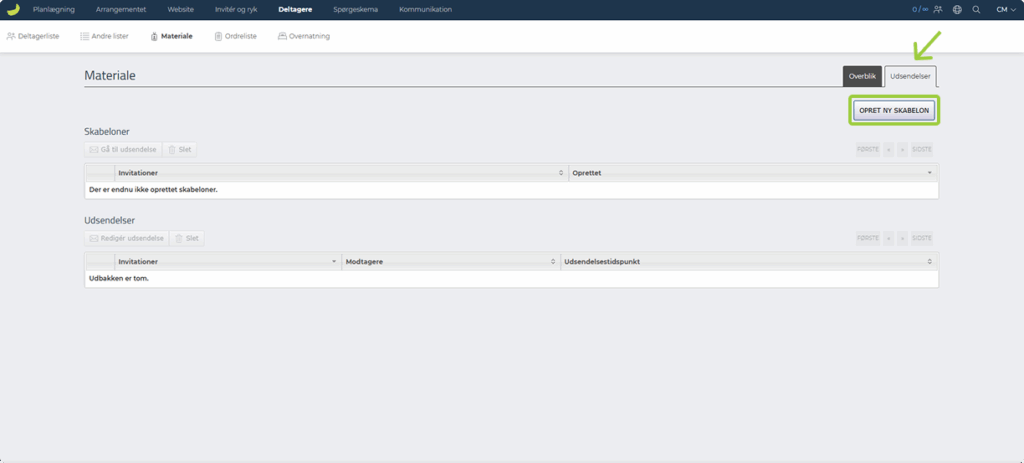Screen dimensions: 1024x463
Task: Click Slet button under Skabeloner
Action: (x=180, y=150)
